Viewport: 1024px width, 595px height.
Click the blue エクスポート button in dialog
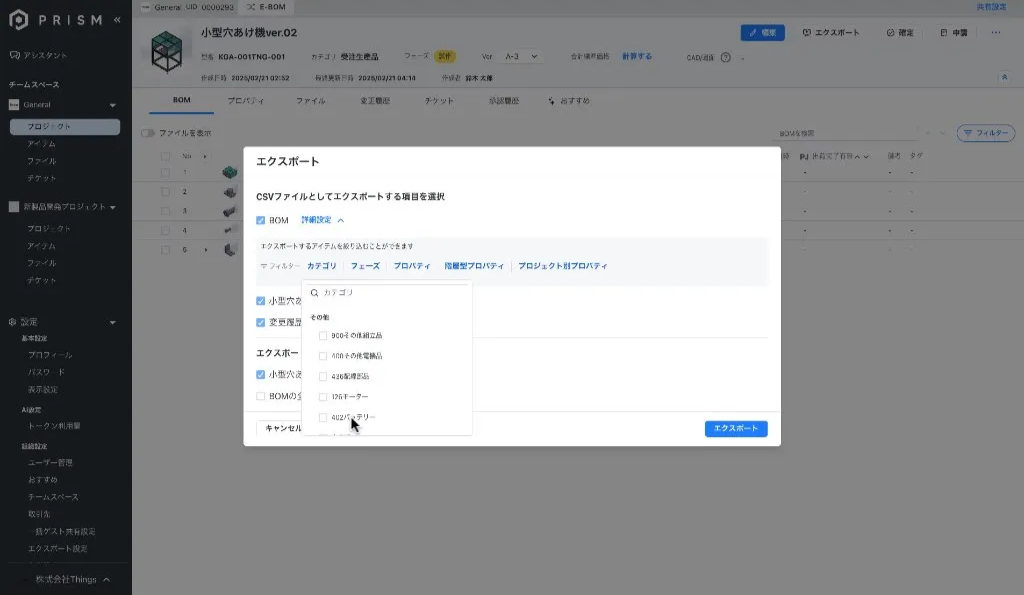pyautogui.click(x=735, y=429)
